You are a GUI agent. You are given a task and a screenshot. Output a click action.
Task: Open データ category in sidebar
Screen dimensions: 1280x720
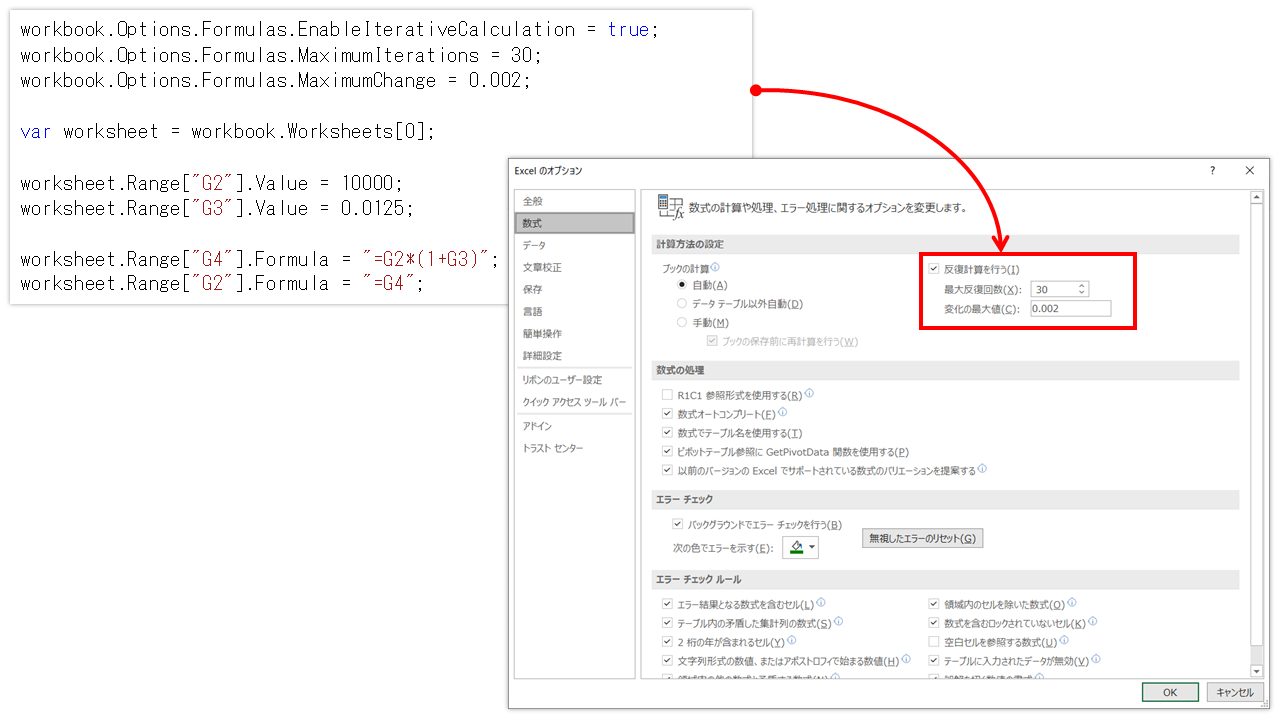click(x=575, y=245)
